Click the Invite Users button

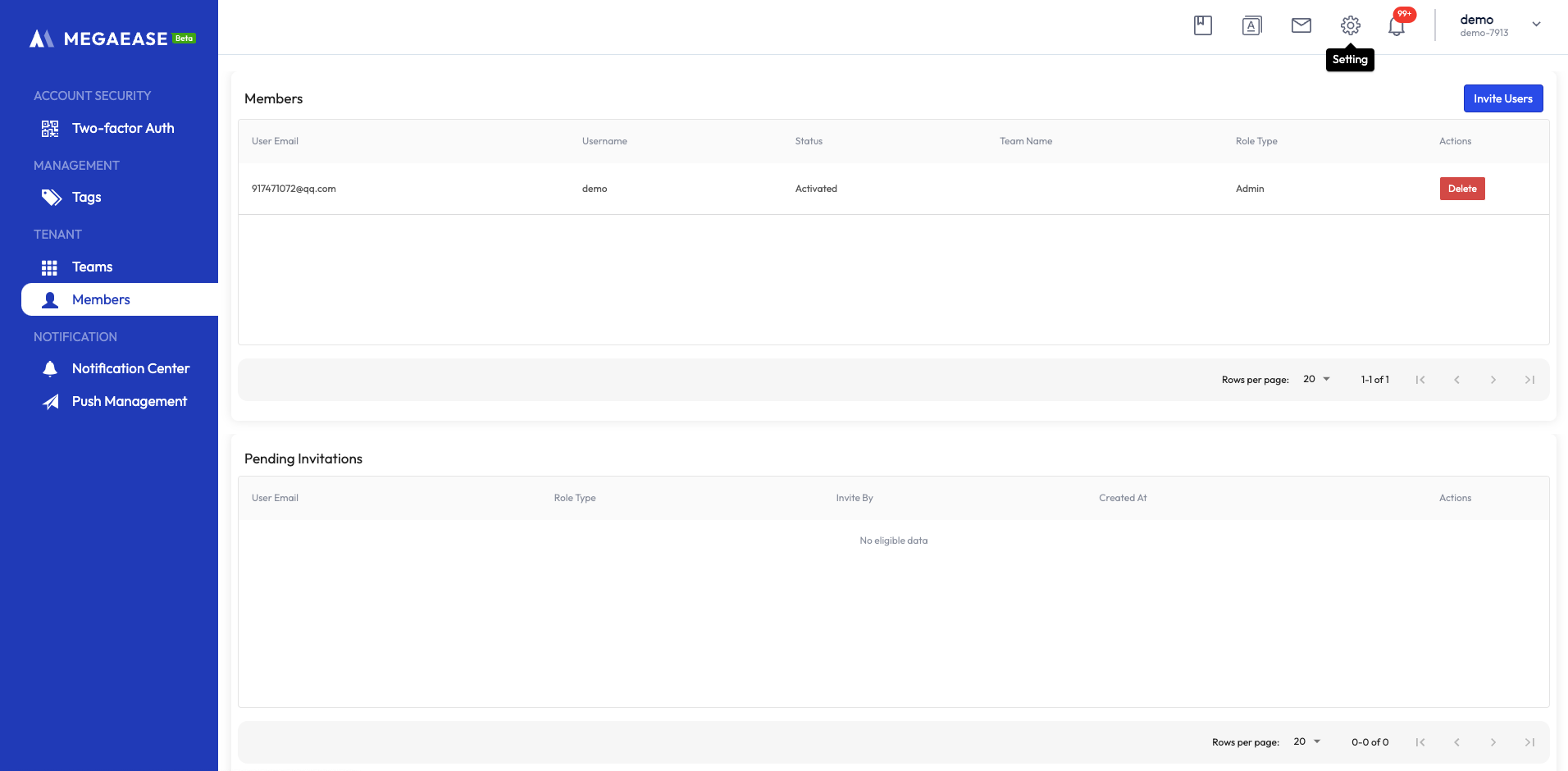click(1502, 98)
